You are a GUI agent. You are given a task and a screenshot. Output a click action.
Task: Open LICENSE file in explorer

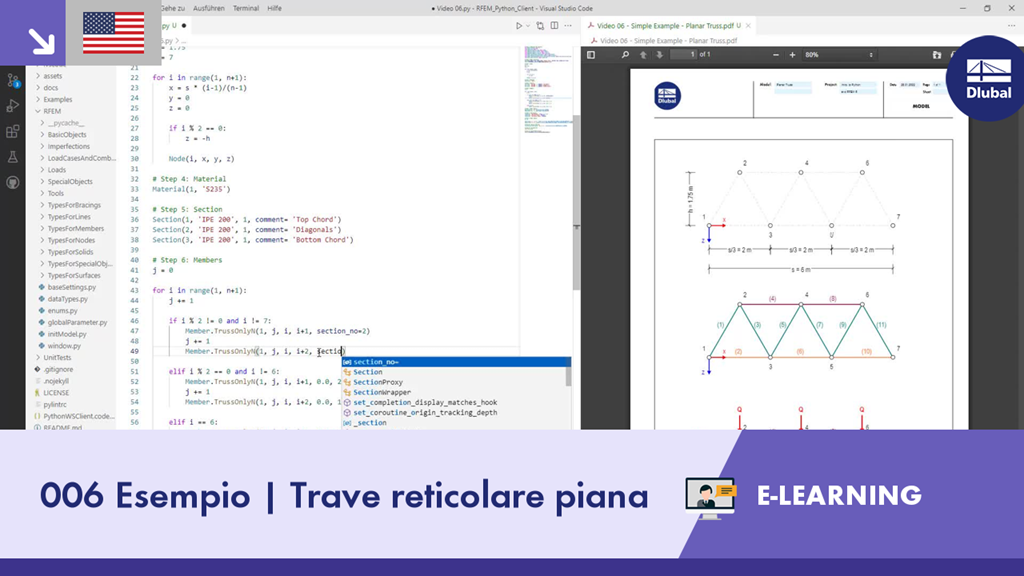[x=56, y=392]
